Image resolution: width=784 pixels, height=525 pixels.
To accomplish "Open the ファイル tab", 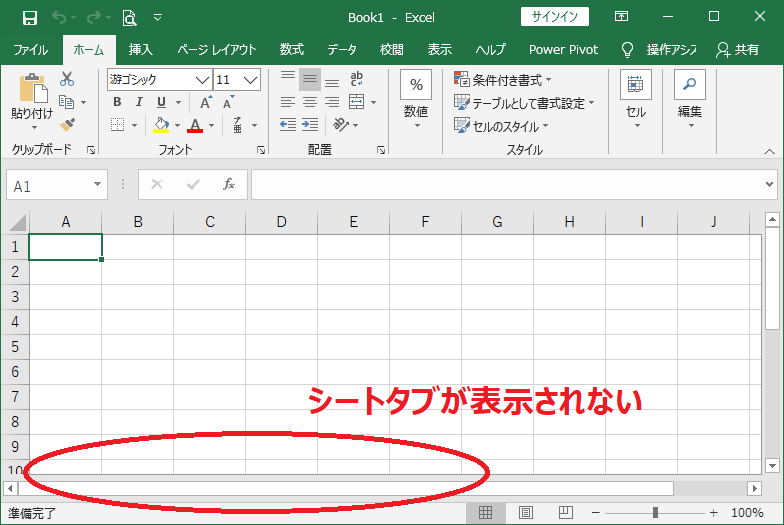I will click(30, 50).
